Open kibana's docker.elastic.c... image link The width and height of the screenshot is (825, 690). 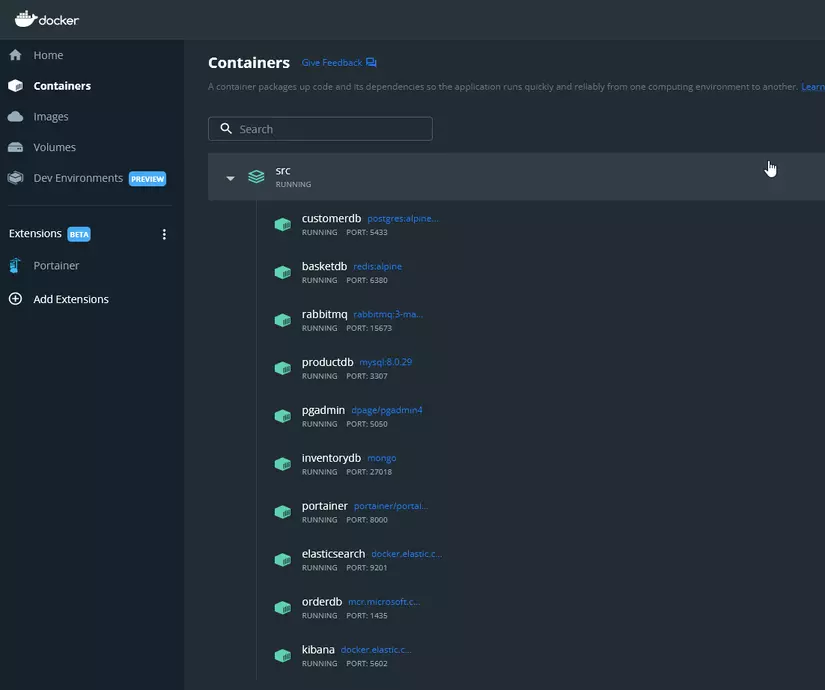pyautogui.click(x=376, y=649)
